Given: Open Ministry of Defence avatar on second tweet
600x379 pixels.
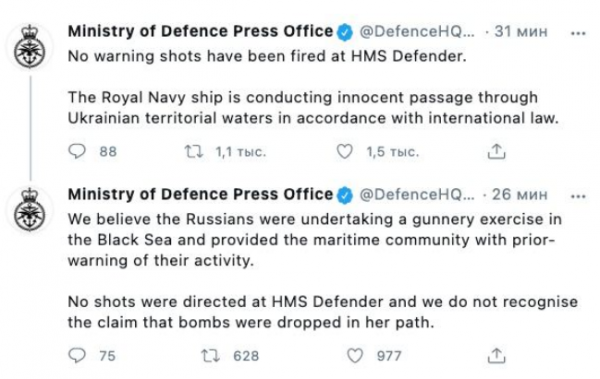Looking at the screenshot, I should click(x=30, y=210).
